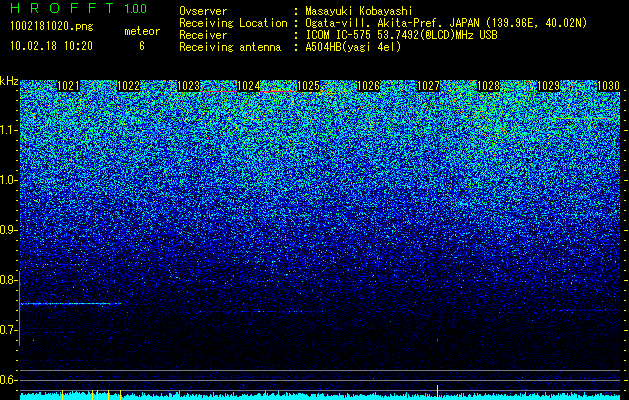Screen dimensions: 629x400
Task: Click the timestamp 10.02.18 10:20
Action: [x=51, y=46]
